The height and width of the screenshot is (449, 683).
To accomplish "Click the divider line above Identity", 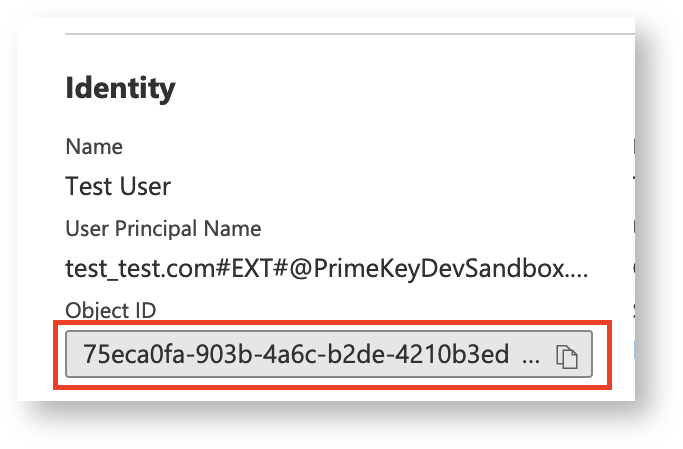I will (x=350, y=34).
